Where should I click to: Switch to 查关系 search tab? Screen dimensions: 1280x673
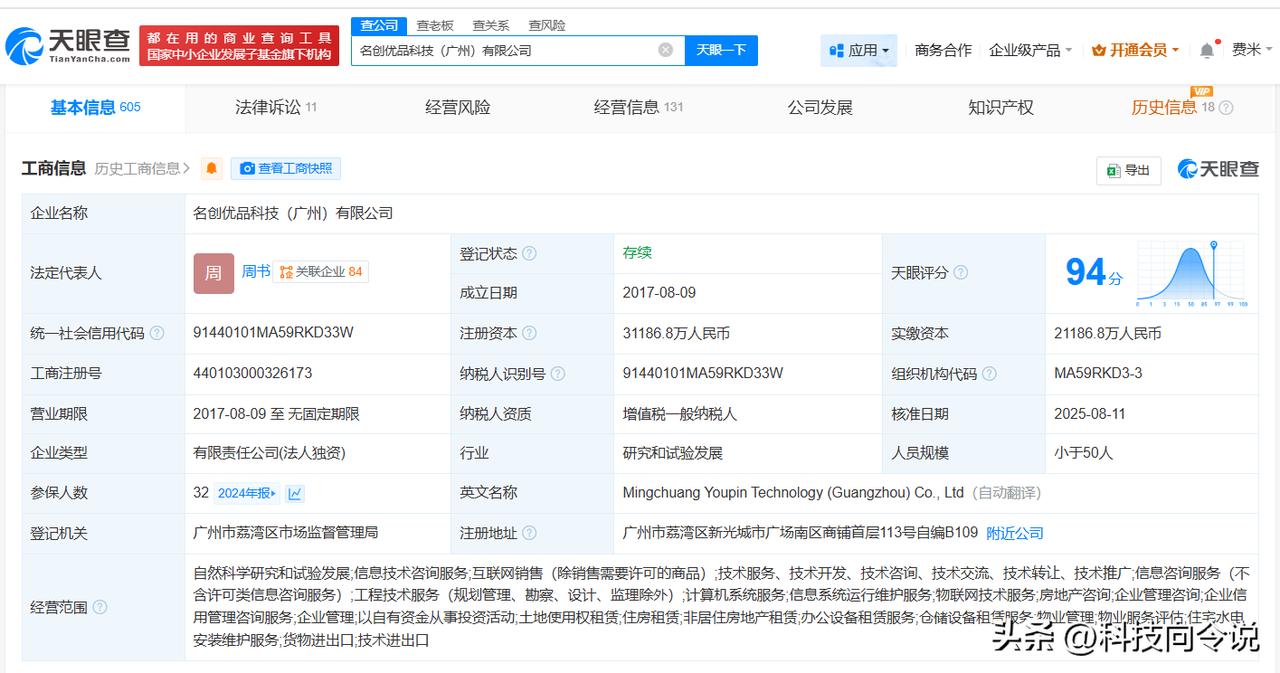tap(491, 25)
